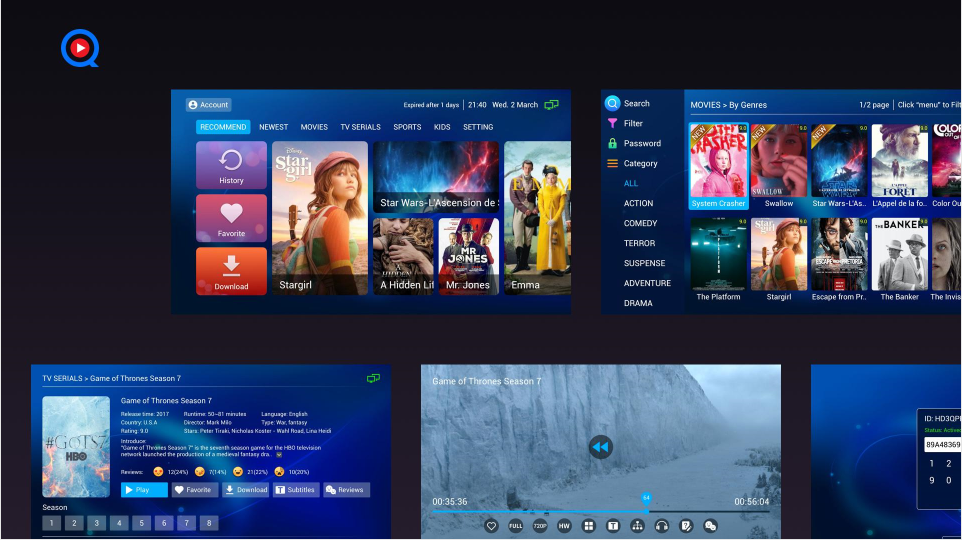Open the History tile
Screen dimensions: 962x540
pyautogui.click(x=231, y=165)
